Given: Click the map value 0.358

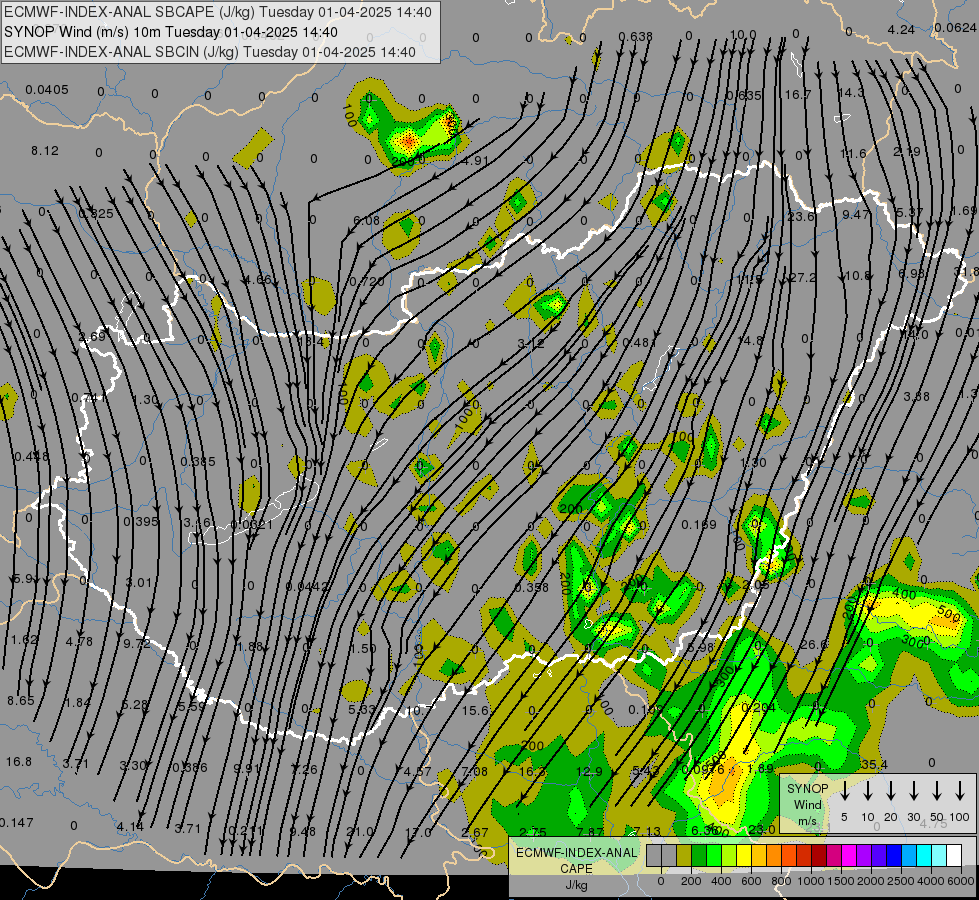Looking at the screenshot, I should 531,587.
